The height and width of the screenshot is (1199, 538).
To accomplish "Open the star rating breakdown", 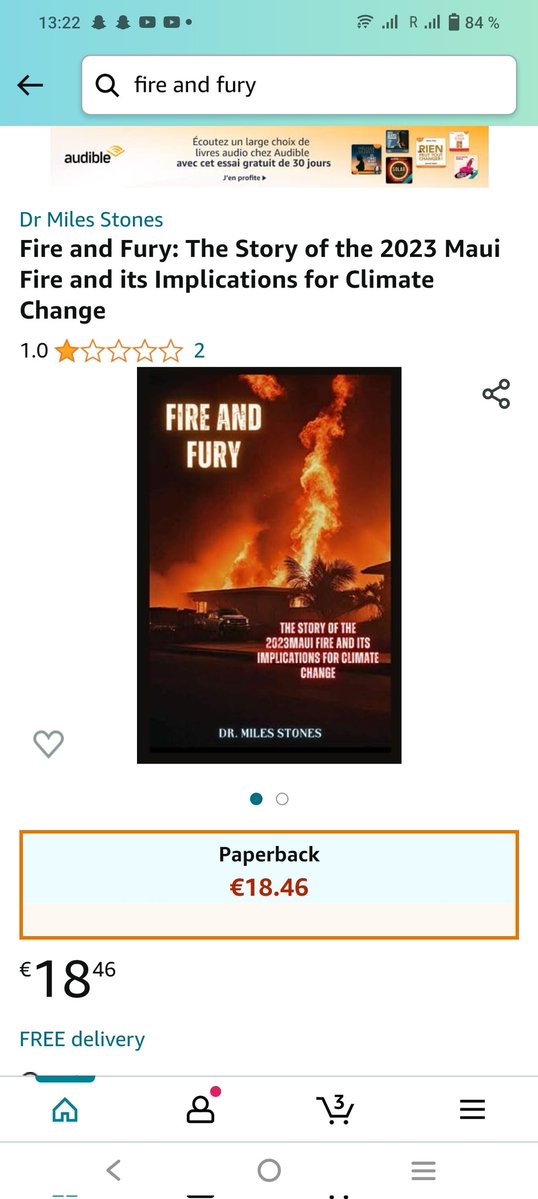I will coord(120,351).
